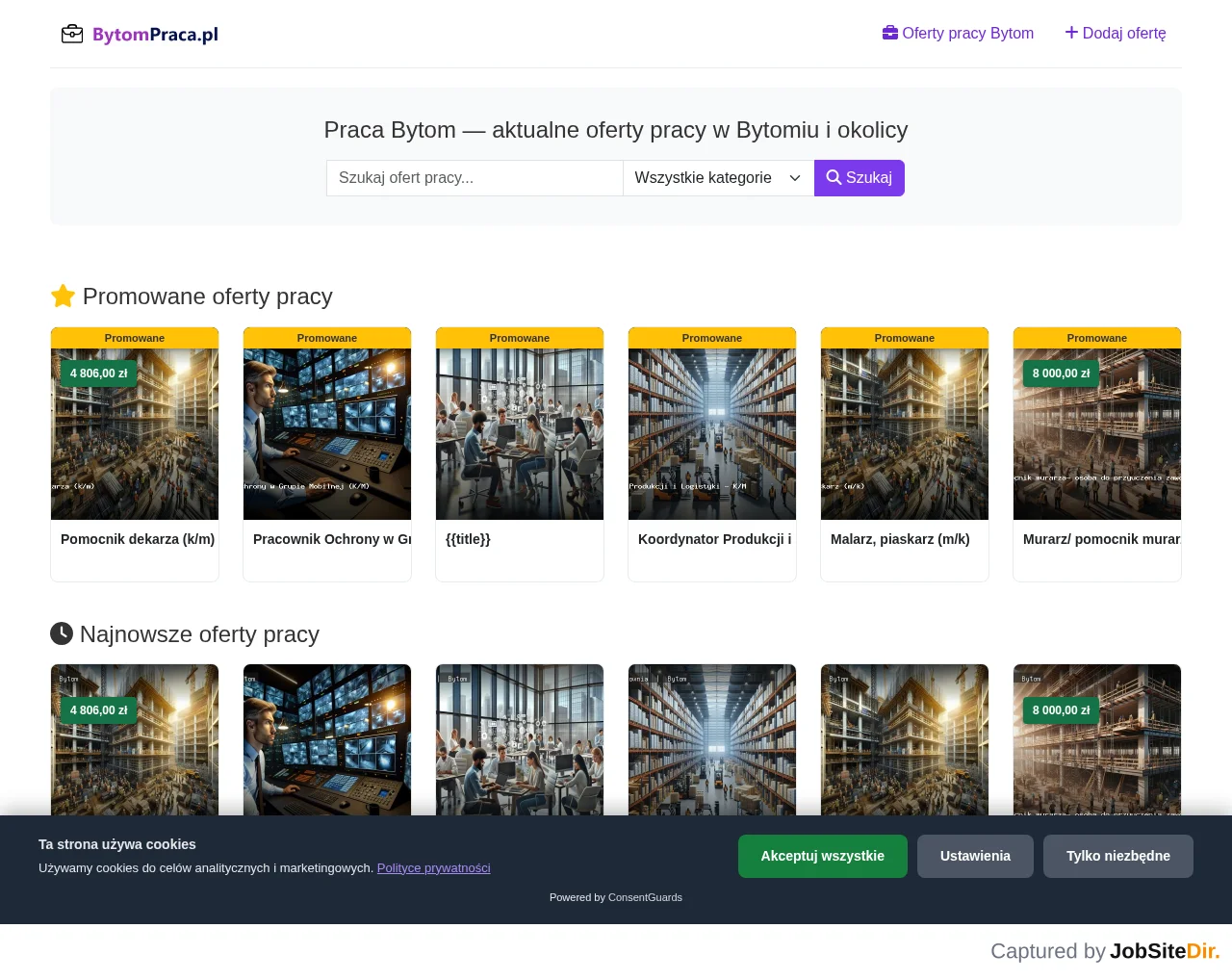Click 4 806,00 zł badge in newest offers
1232x980 pixels.
(99, 710)
